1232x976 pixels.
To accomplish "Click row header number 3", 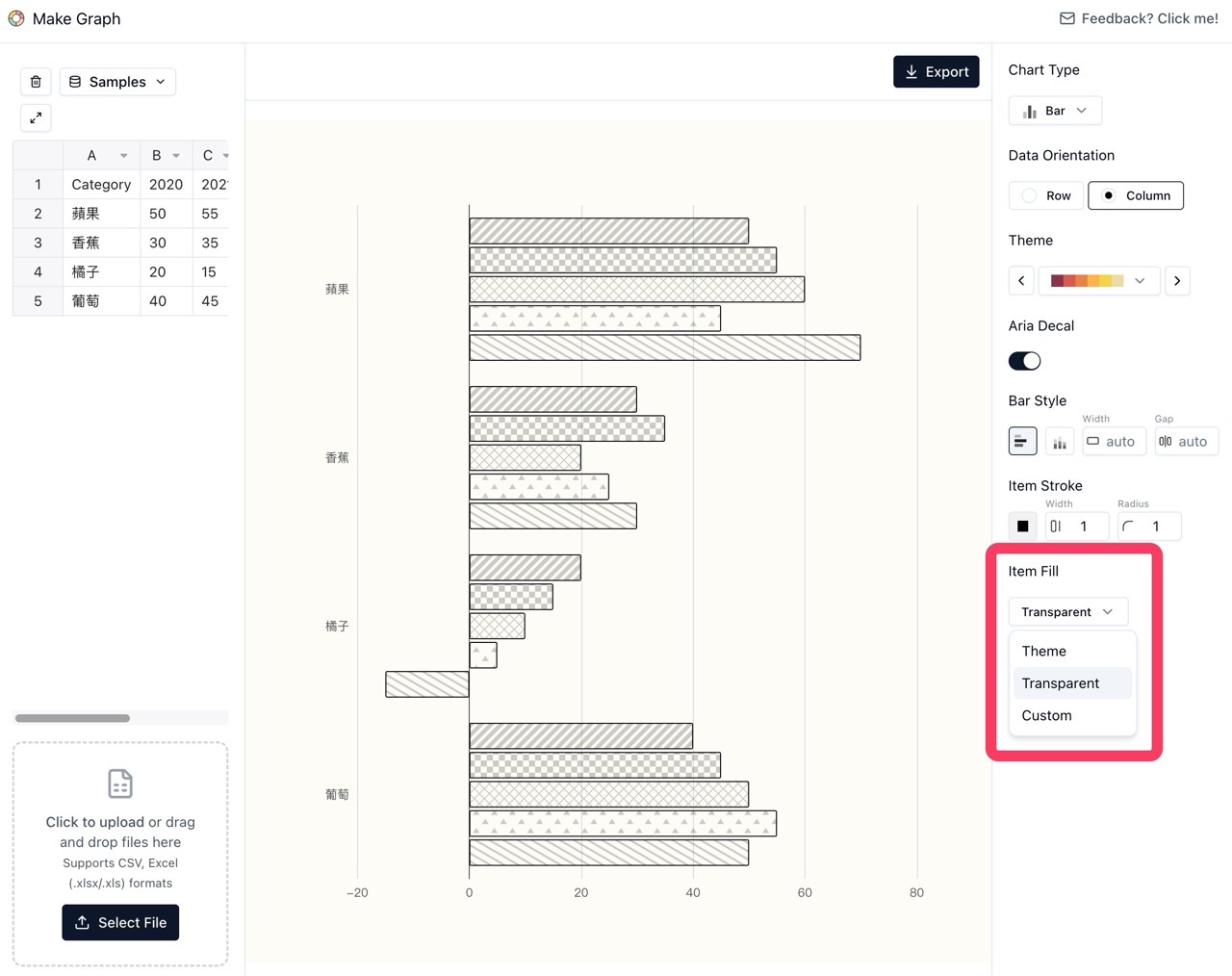I will pos(38,243).
